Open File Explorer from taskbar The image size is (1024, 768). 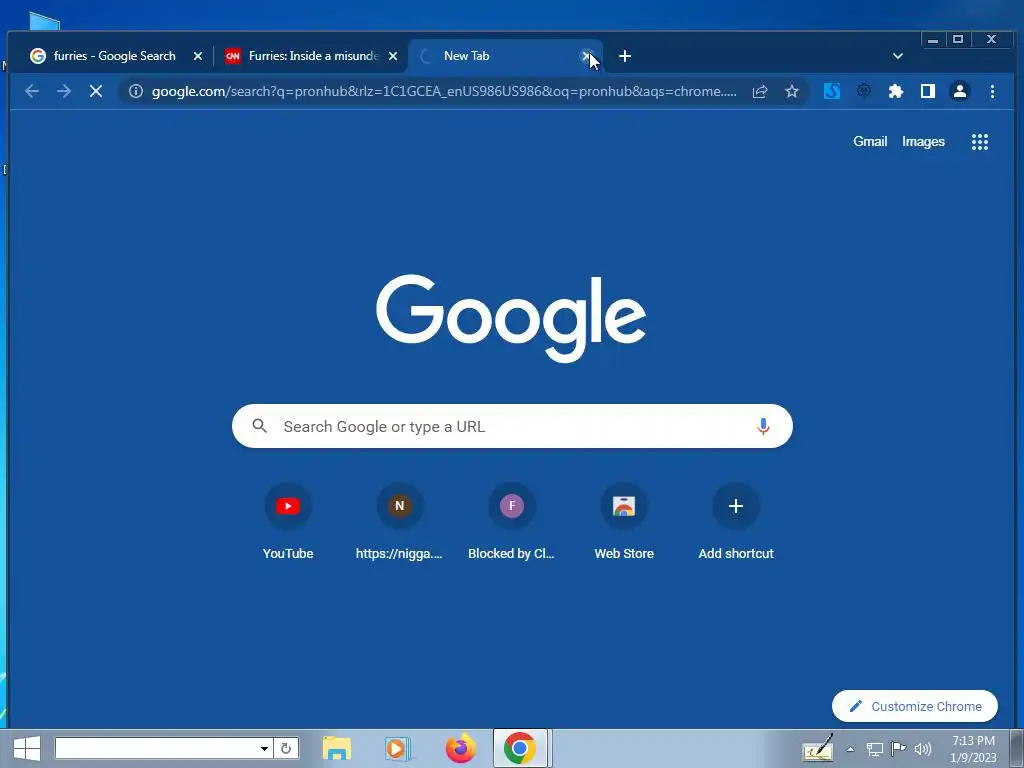(337, 748)
